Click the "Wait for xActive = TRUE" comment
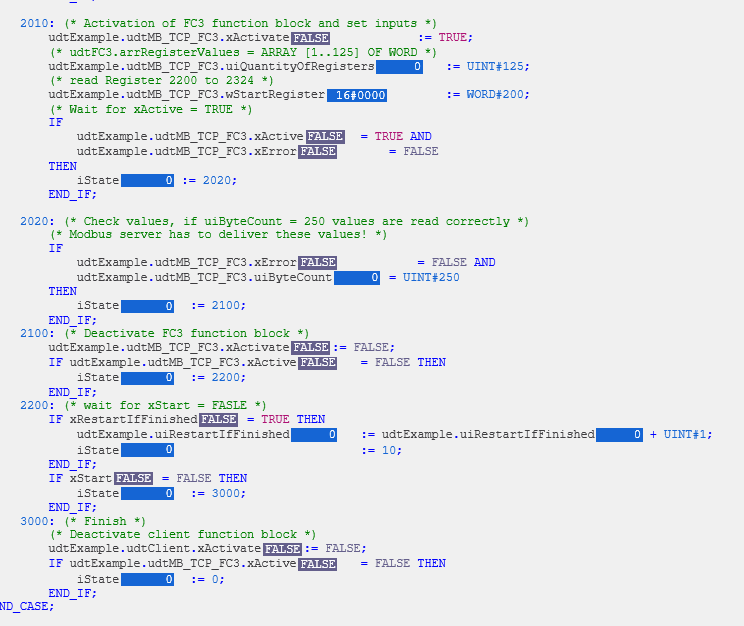Image resolution: width=744 pixels, height=626 pixels. click(x=150, y=109)
